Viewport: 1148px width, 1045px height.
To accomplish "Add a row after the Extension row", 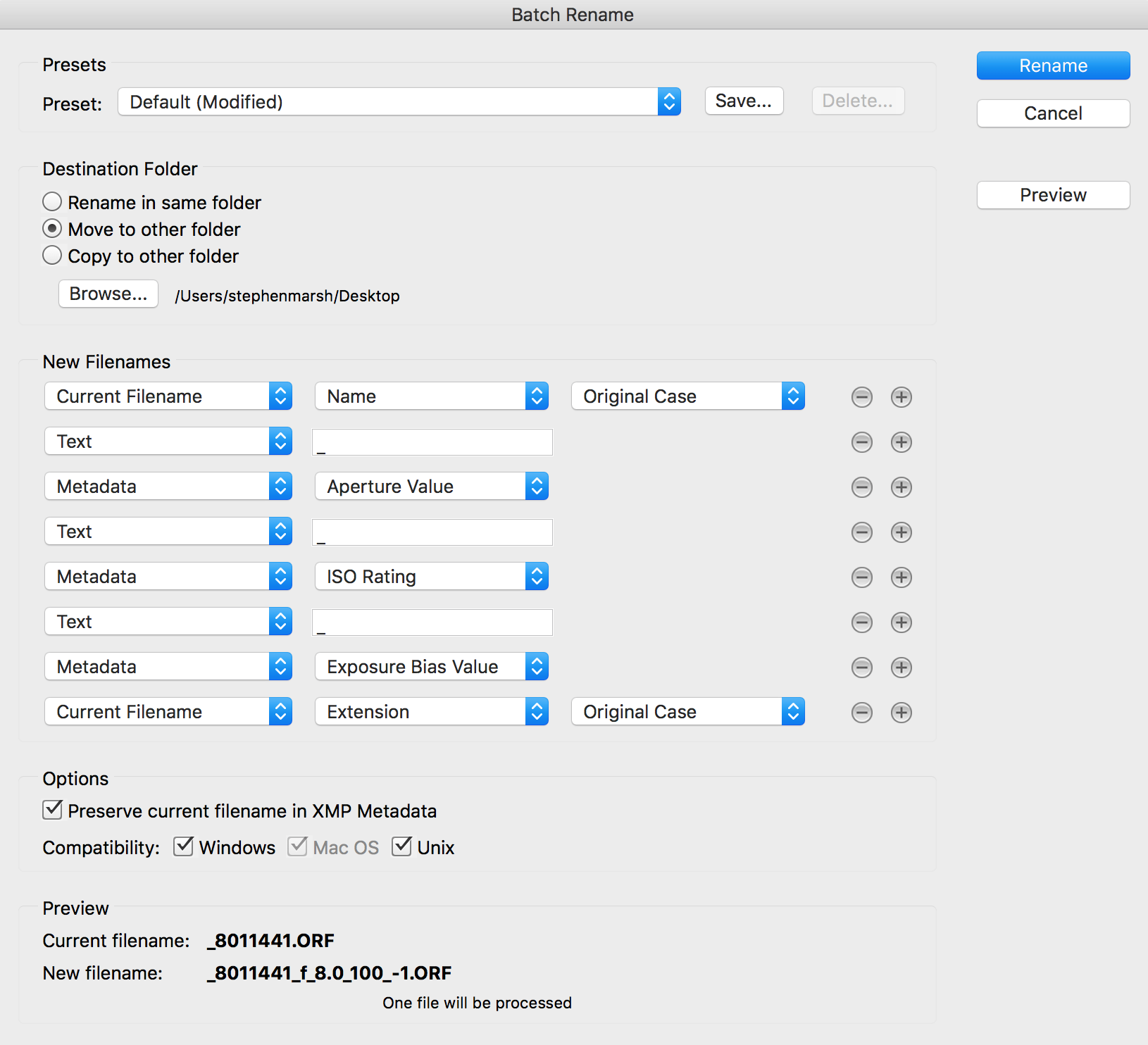I will pos(901,713).
